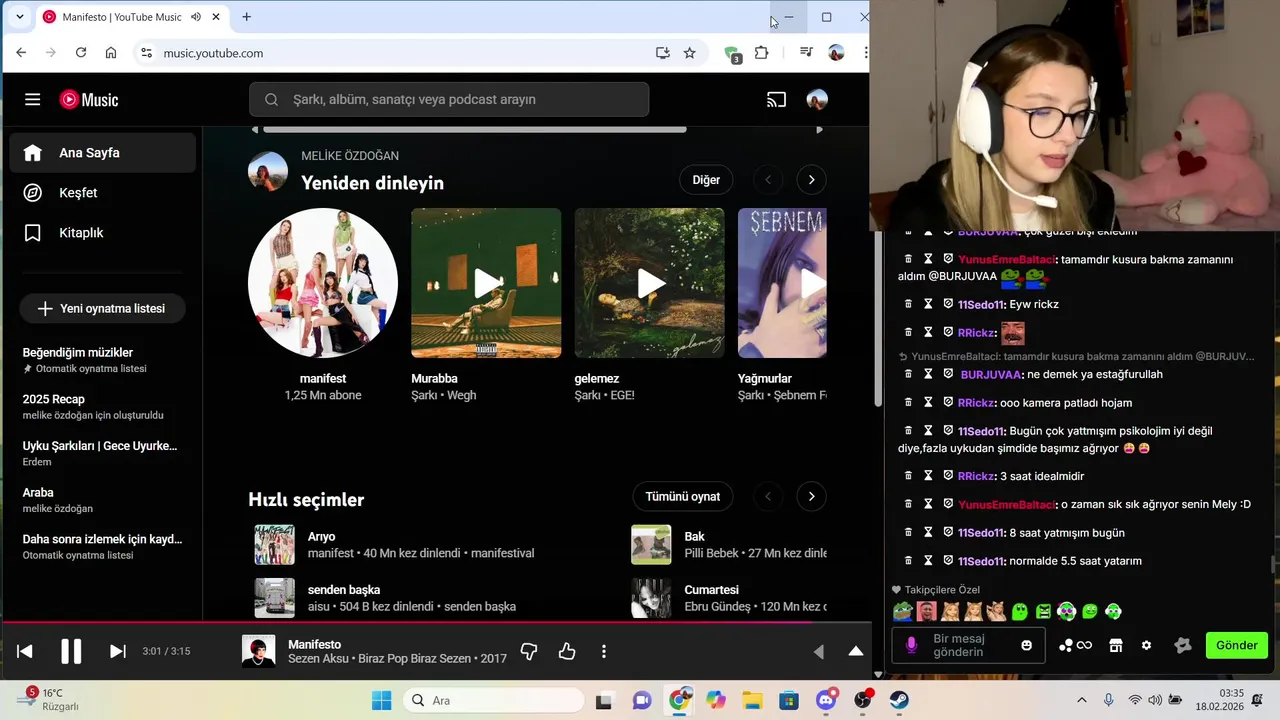Screen dimensions: 1280x720
Task: Click Tümünü oynat button
Action: 683,496
